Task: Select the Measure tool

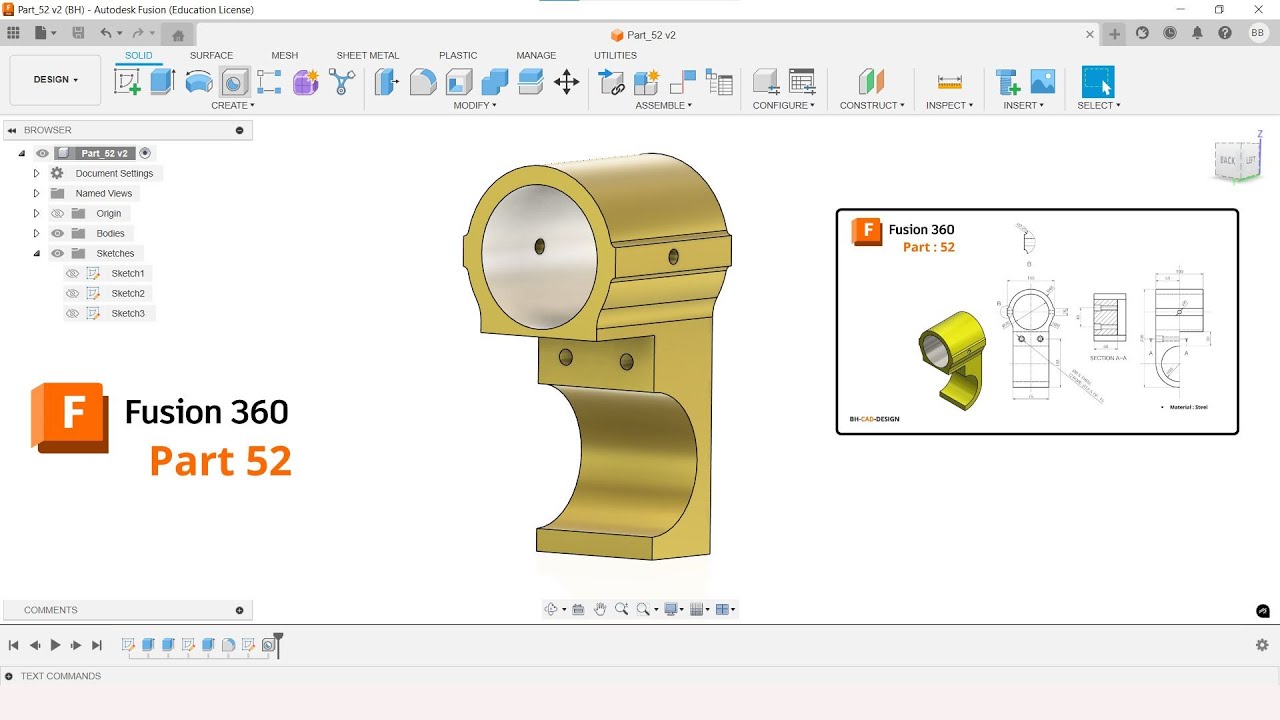Action: click(950, 81)
